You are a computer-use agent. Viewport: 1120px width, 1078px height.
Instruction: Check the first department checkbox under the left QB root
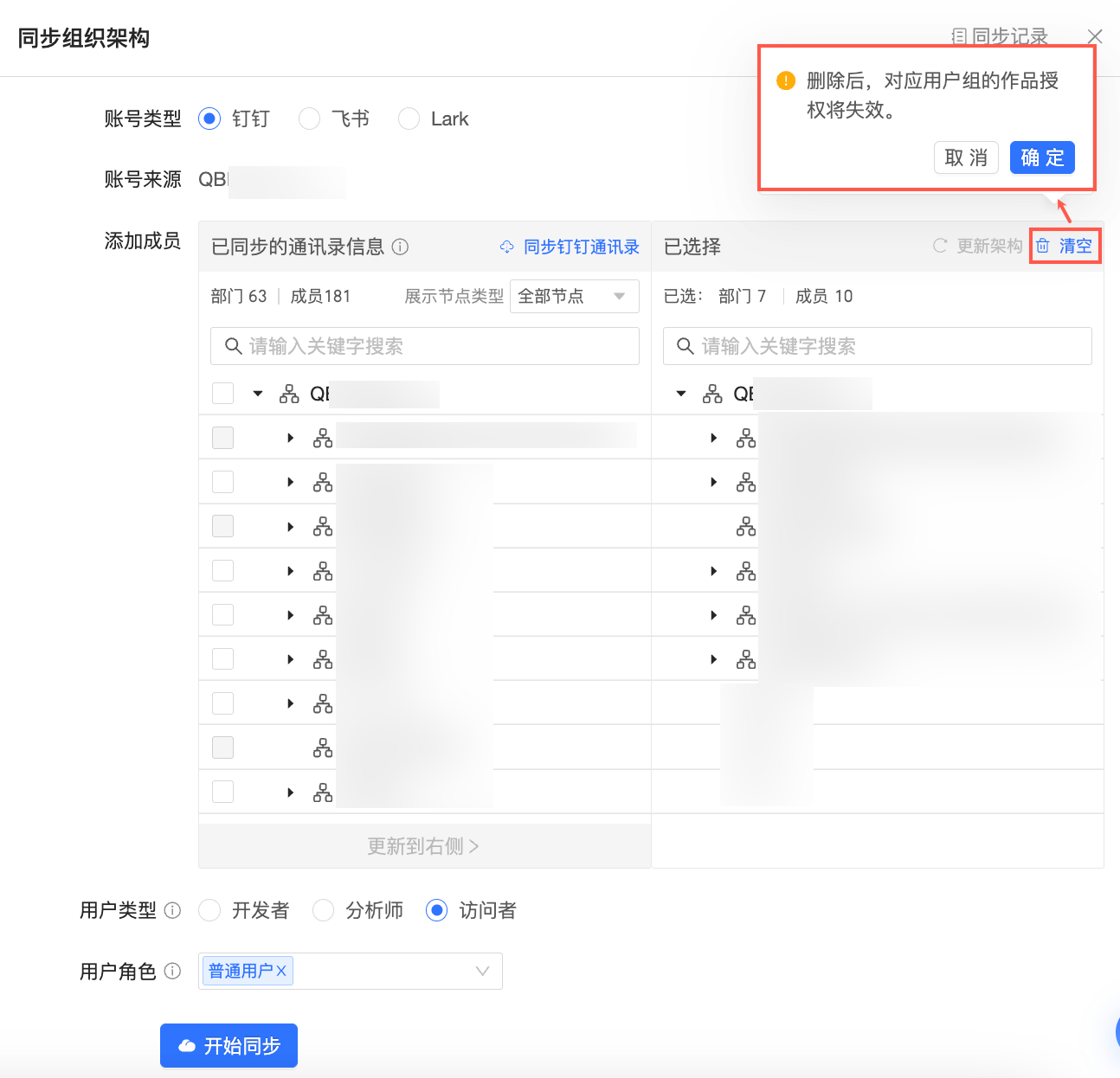point(223,438)
